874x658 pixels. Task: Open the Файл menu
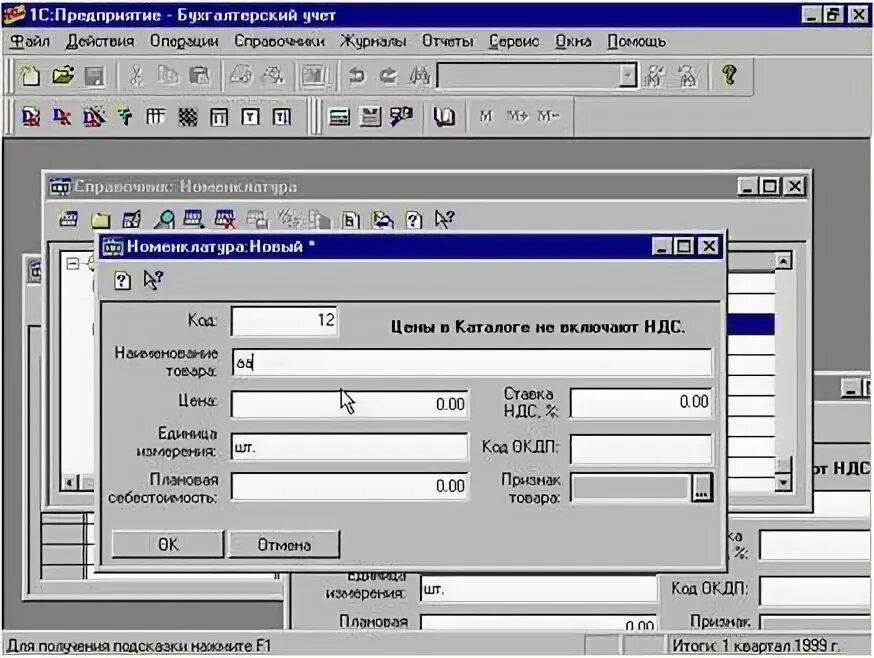[x=30, y=41]
